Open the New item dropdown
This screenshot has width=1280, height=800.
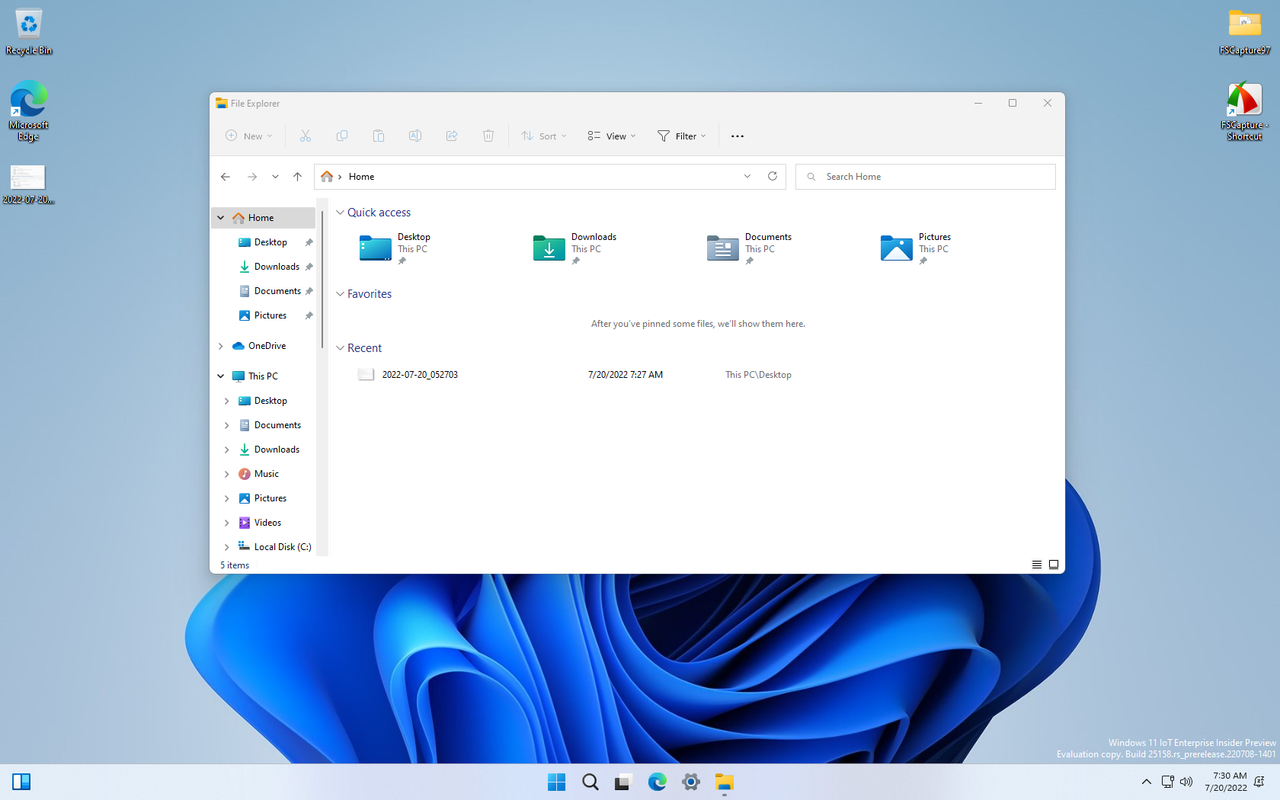click(x=247, y=136)
